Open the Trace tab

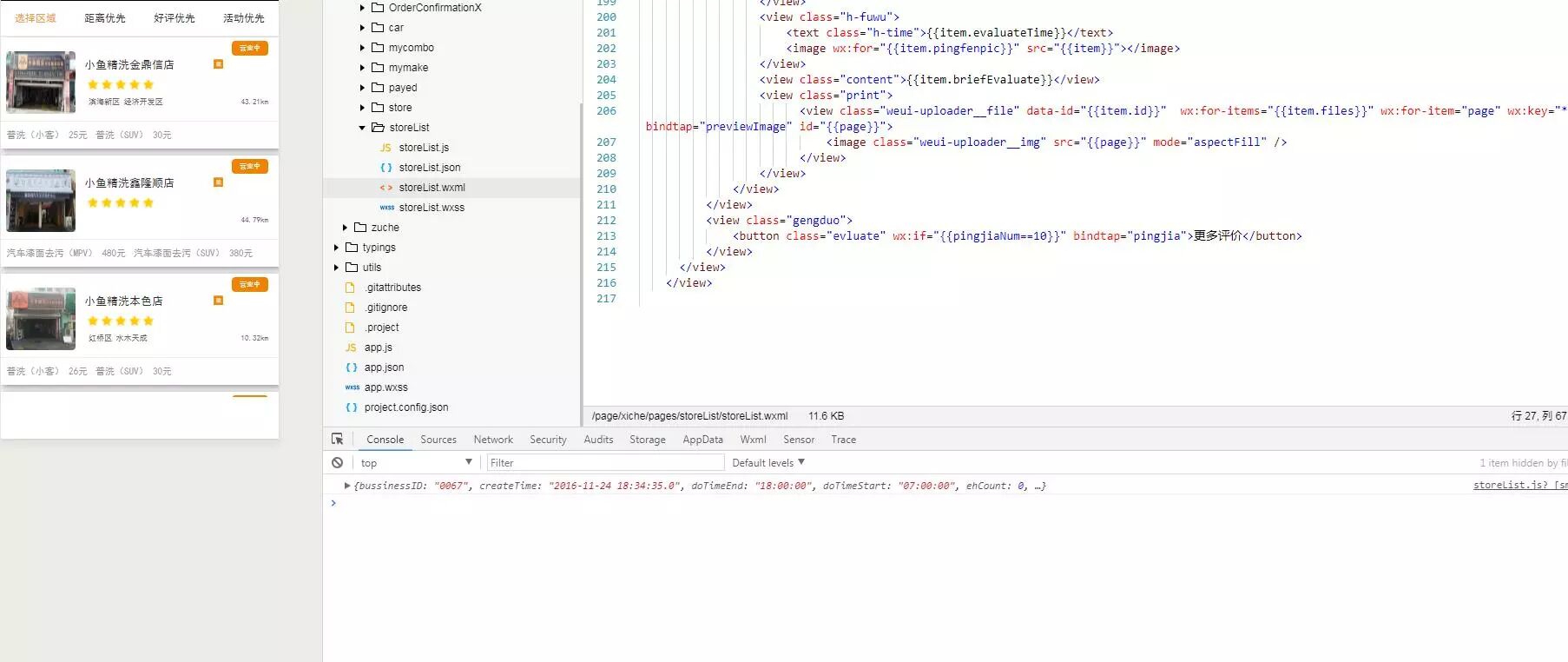click(843, 440)
